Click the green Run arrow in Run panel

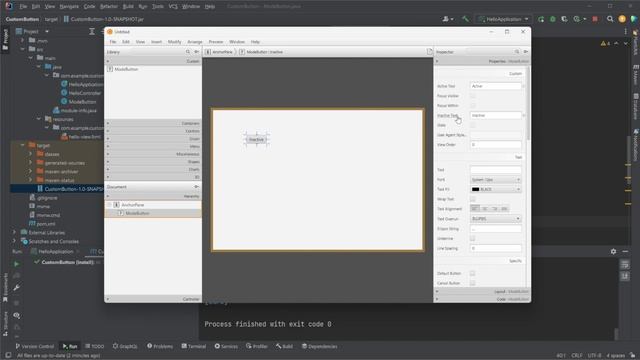click(x=16, y=264)
